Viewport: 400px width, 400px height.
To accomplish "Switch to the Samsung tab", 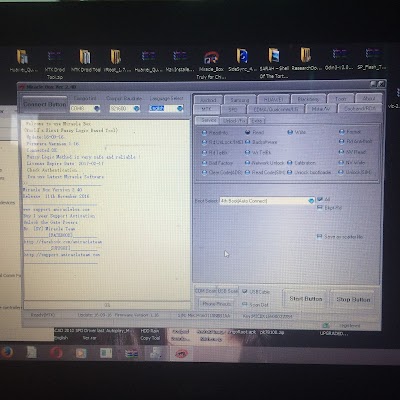I will tap(240, 100).
